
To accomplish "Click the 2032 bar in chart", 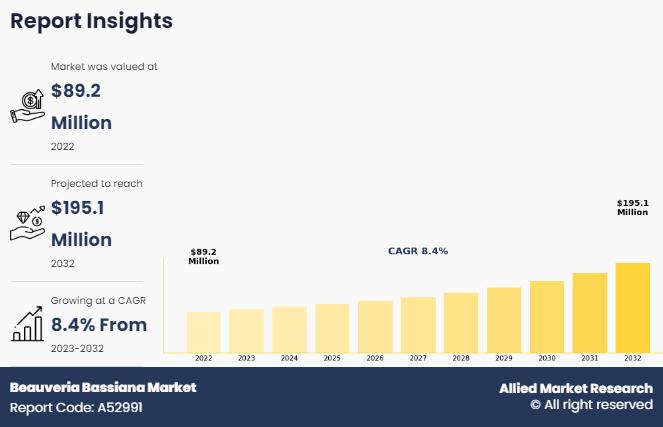I will [x=632, y=307].
